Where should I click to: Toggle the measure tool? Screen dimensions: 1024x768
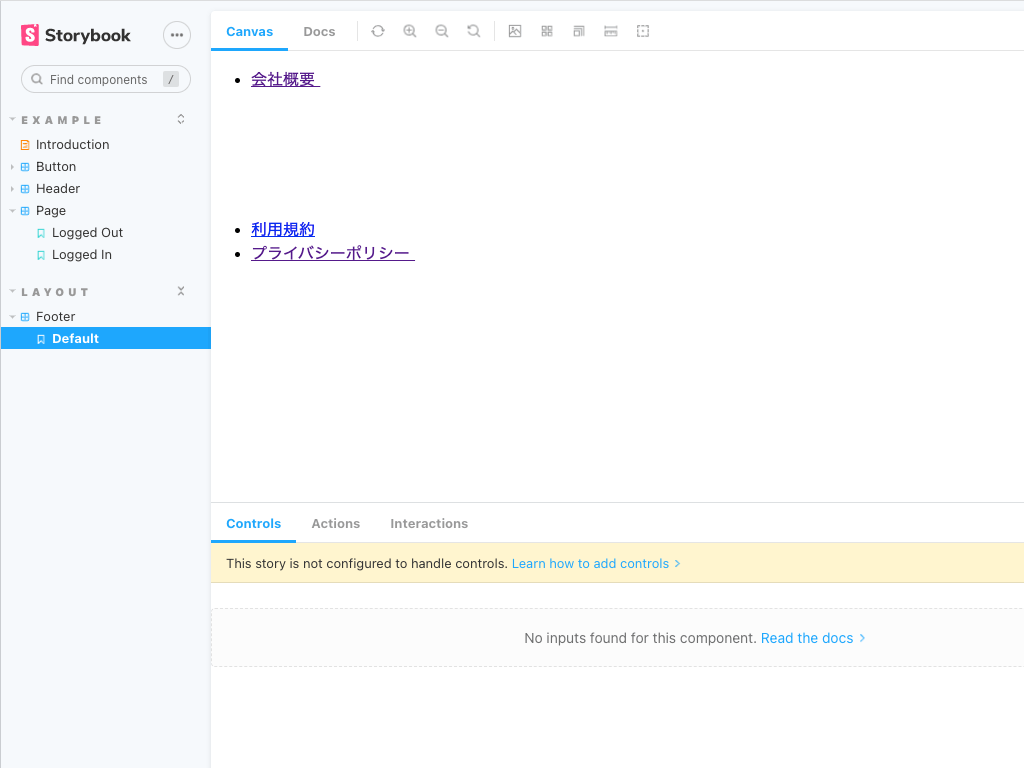pos(611,31)
